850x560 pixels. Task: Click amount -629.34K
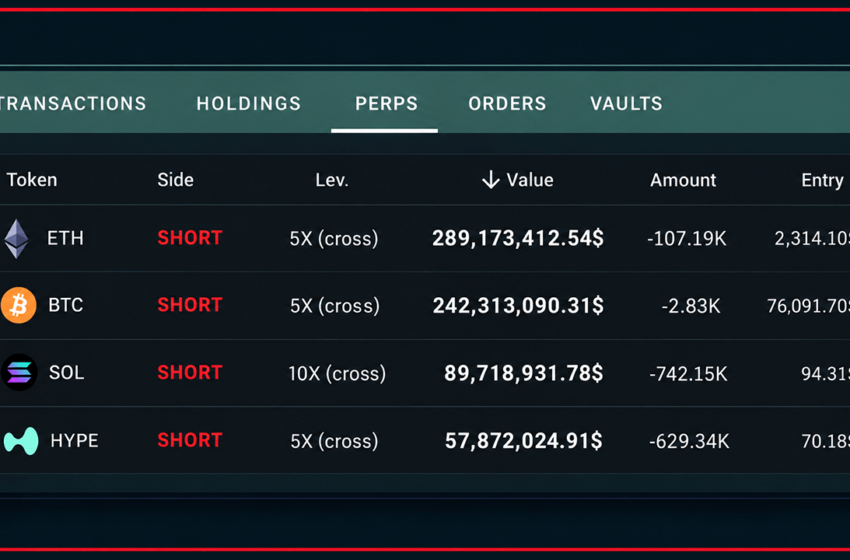click(690, 441)
